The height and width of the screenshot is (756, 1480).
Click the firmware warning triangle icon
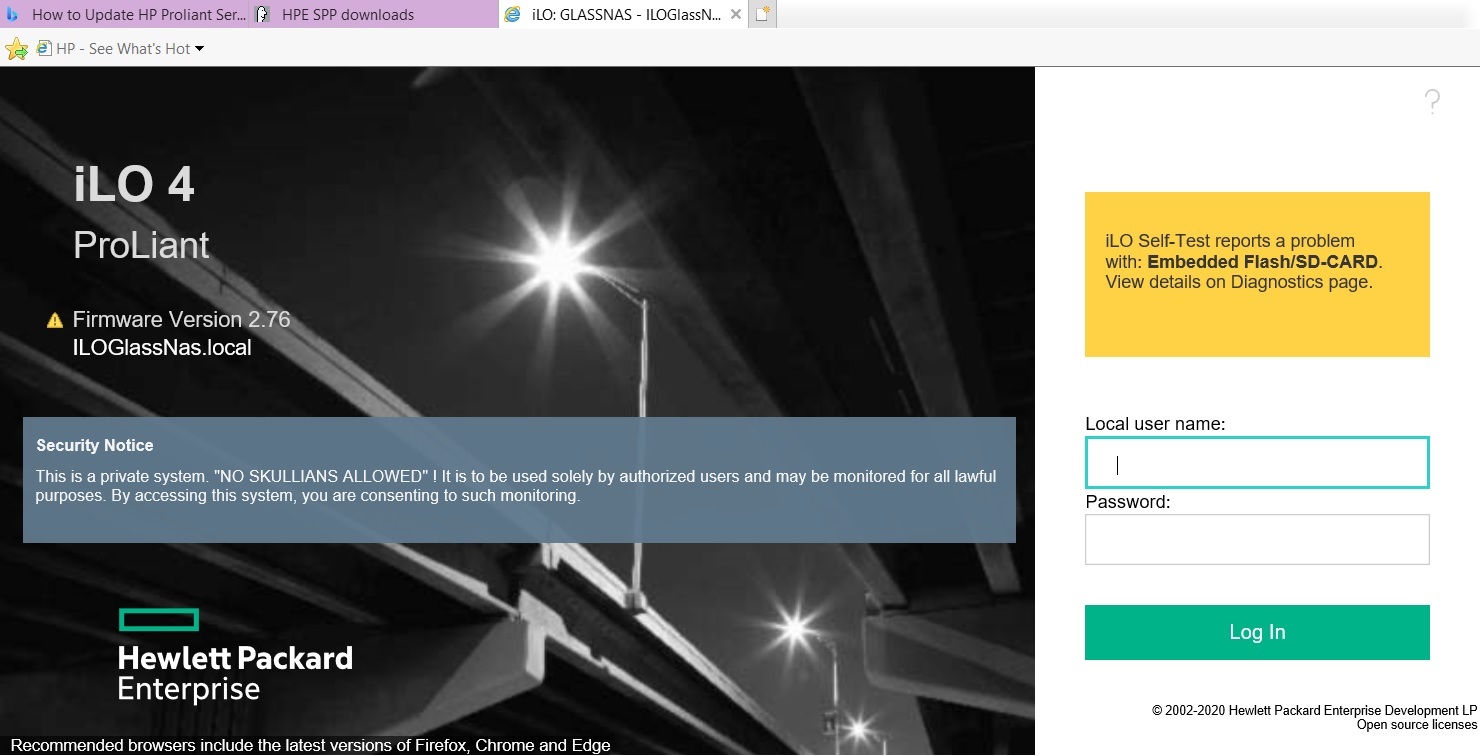click(x=55, y=320)
